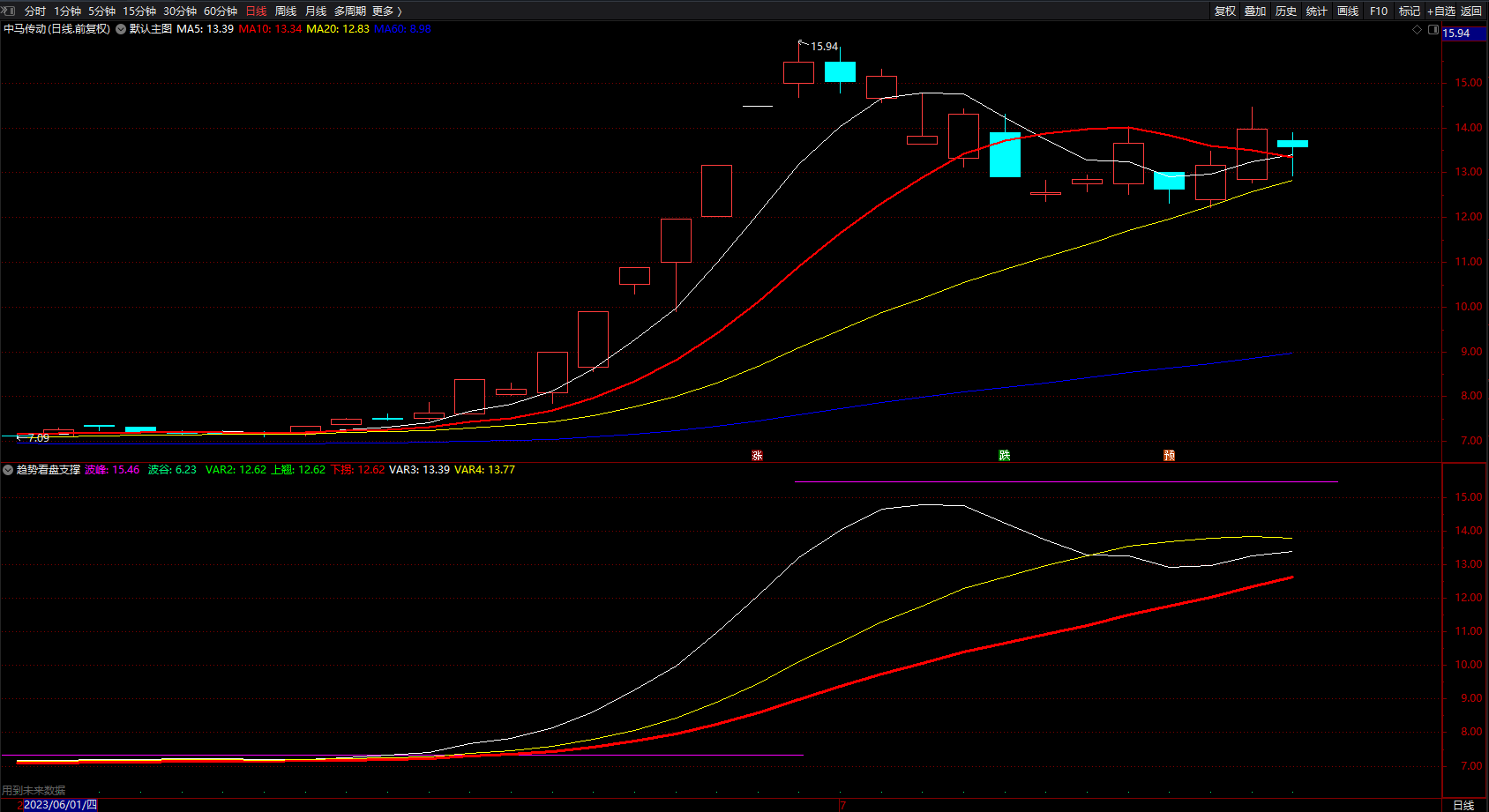Image resolution: width=1489 pixels, height=812 pixels.
Task: Click the 叠加 overlay button
Action: (1255, 11)
